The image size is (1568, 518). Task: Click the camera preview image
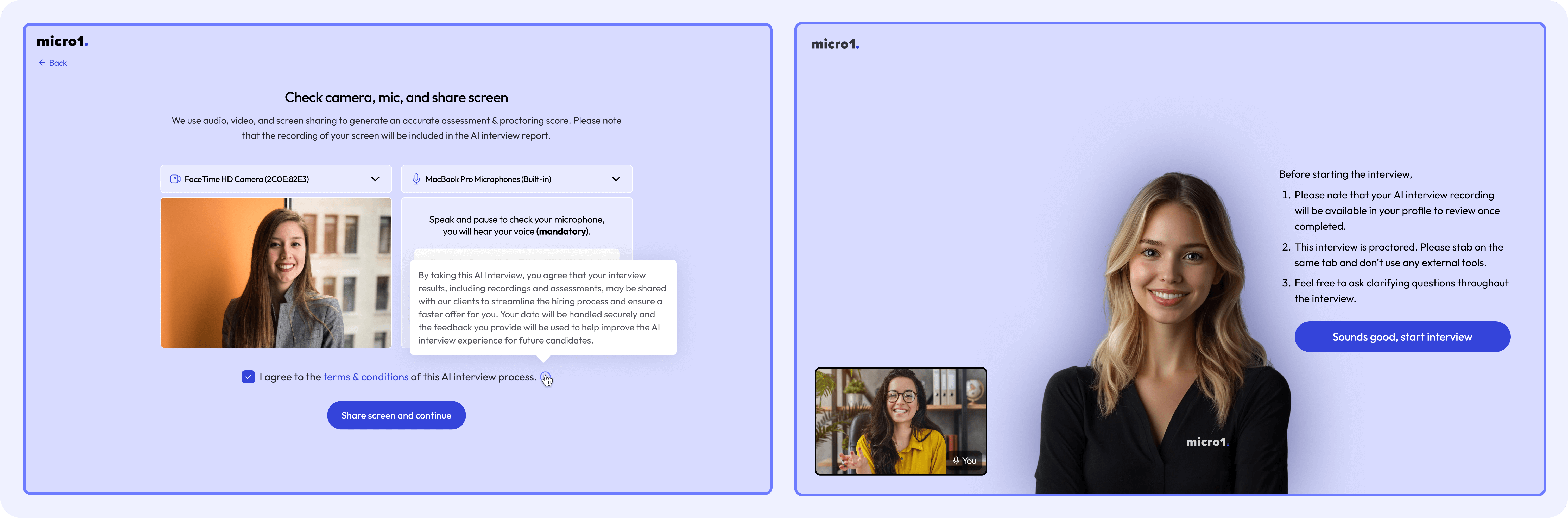click(276, 273)
